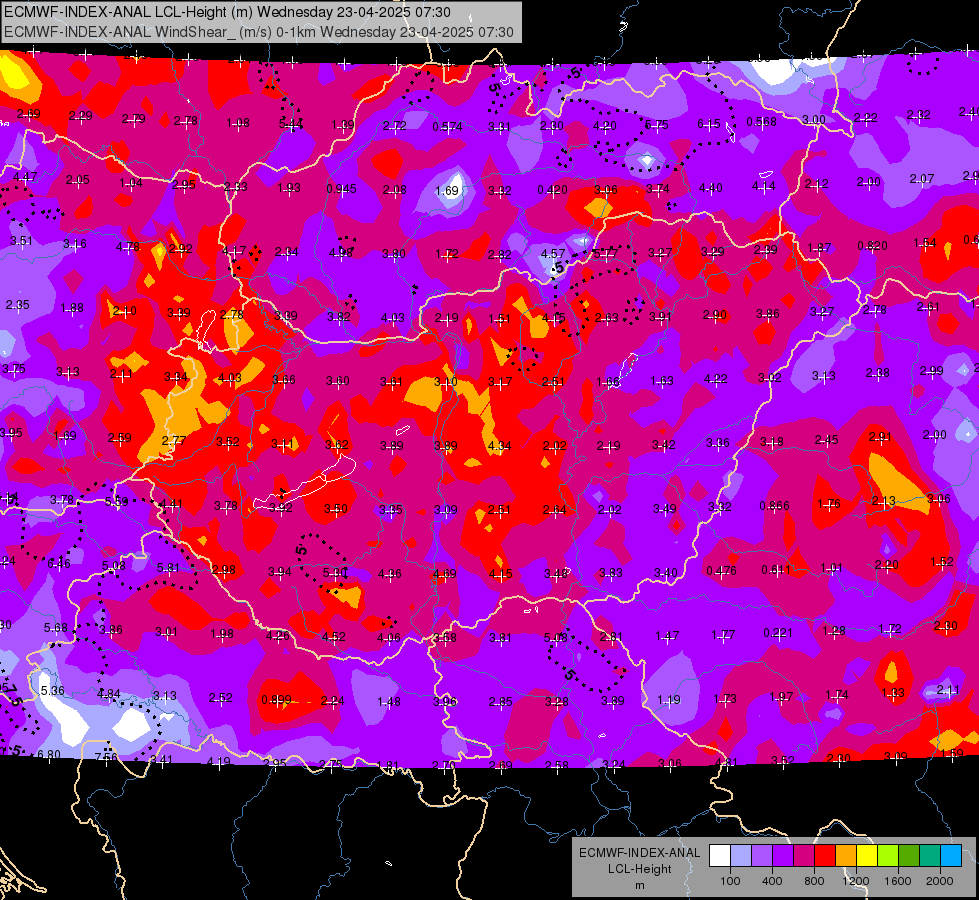Click the wind shear value 4.34
979x900 pixels.
pos(499,445)
